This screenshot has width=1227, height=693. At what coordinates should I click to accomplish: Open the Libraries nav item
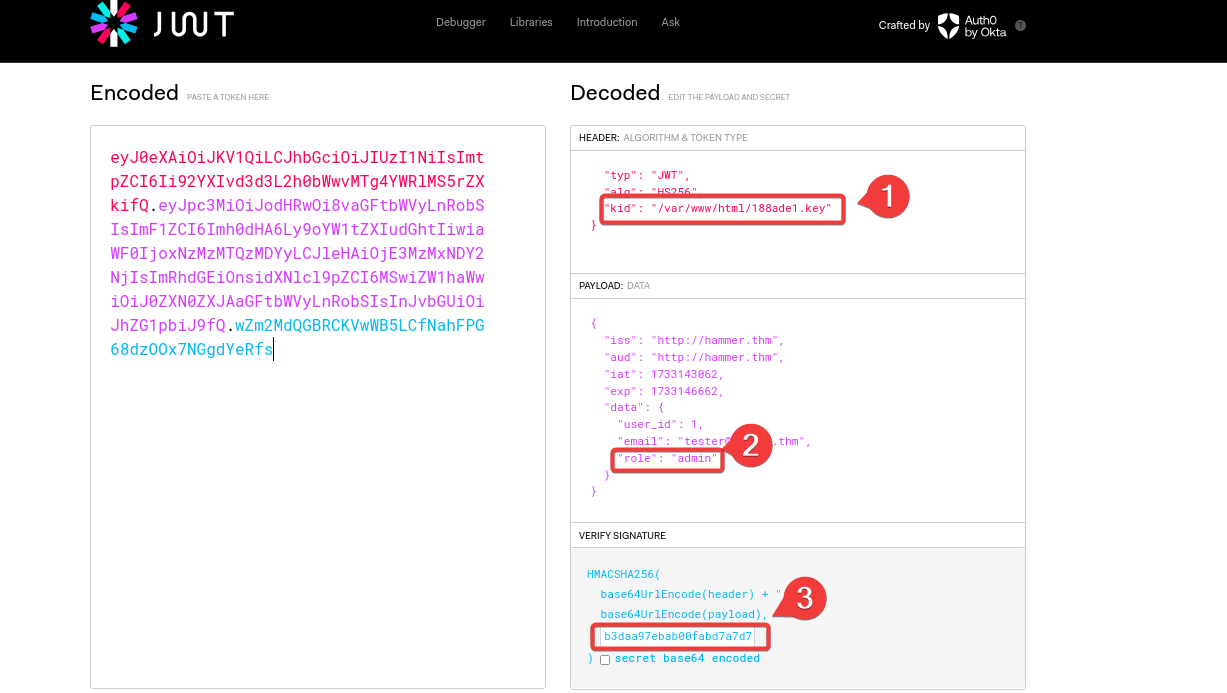pyautogui.click(x=531, y=22)
